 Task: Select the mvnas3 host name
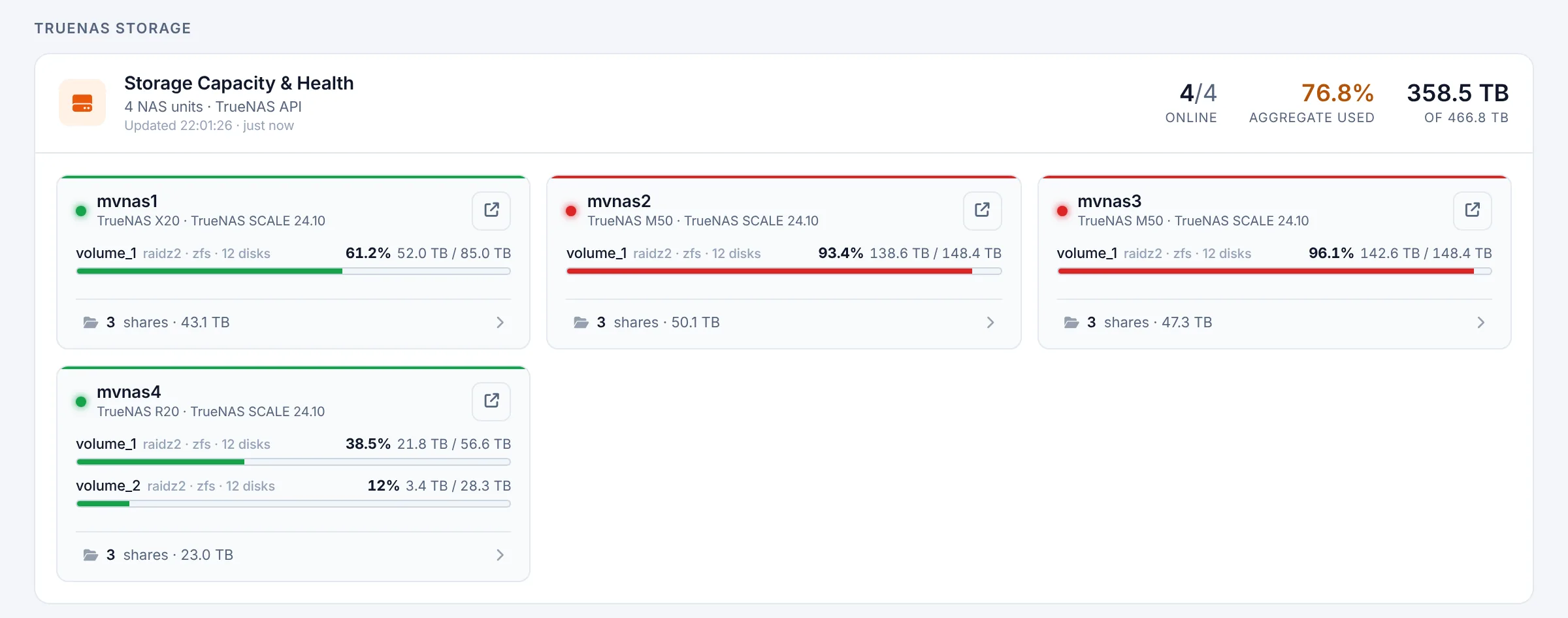tap(1109, 201)
